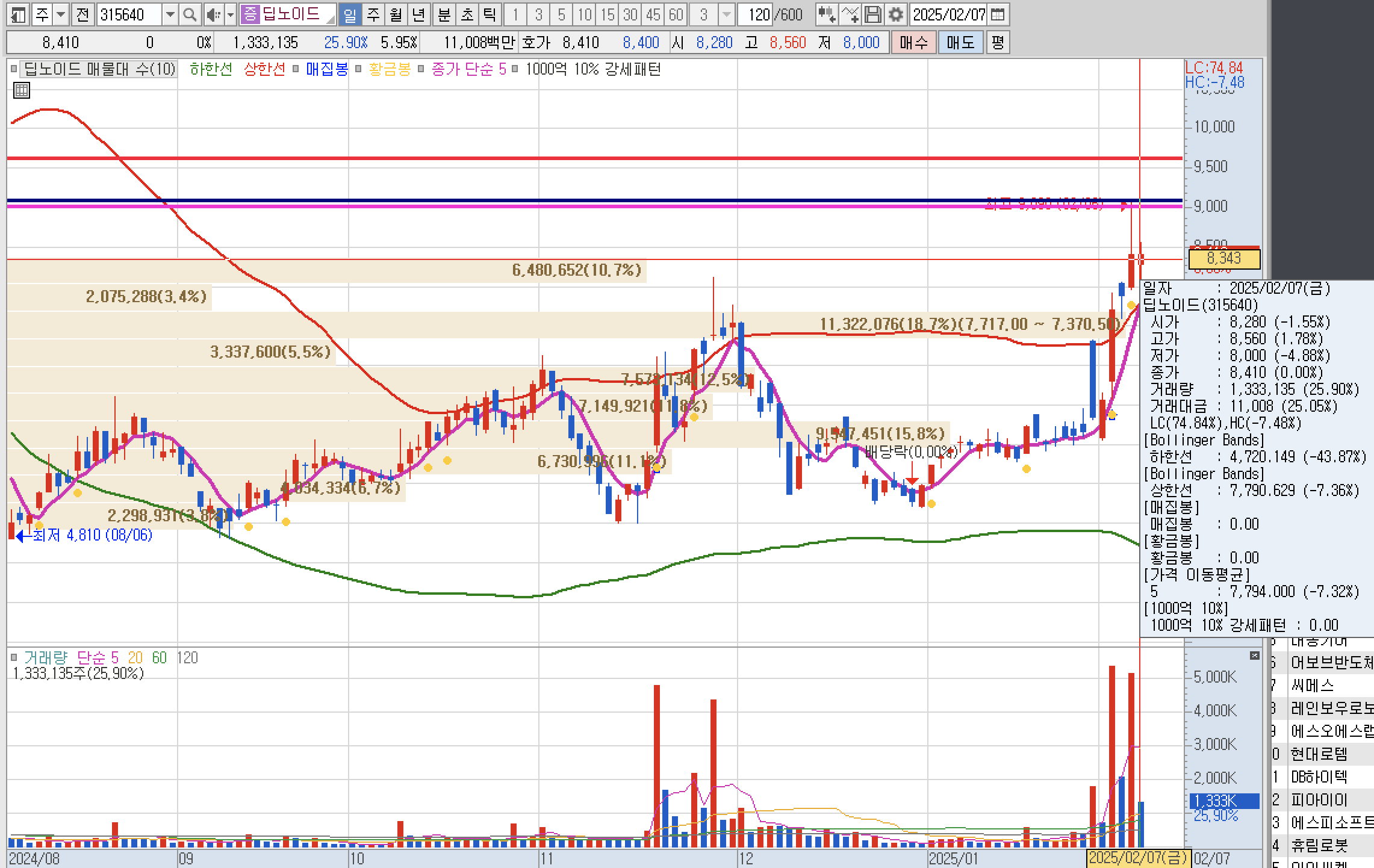The image size is (1374, 868).
Task: Expand the 주 market type dropdown
Action: [x=61, y=14]
